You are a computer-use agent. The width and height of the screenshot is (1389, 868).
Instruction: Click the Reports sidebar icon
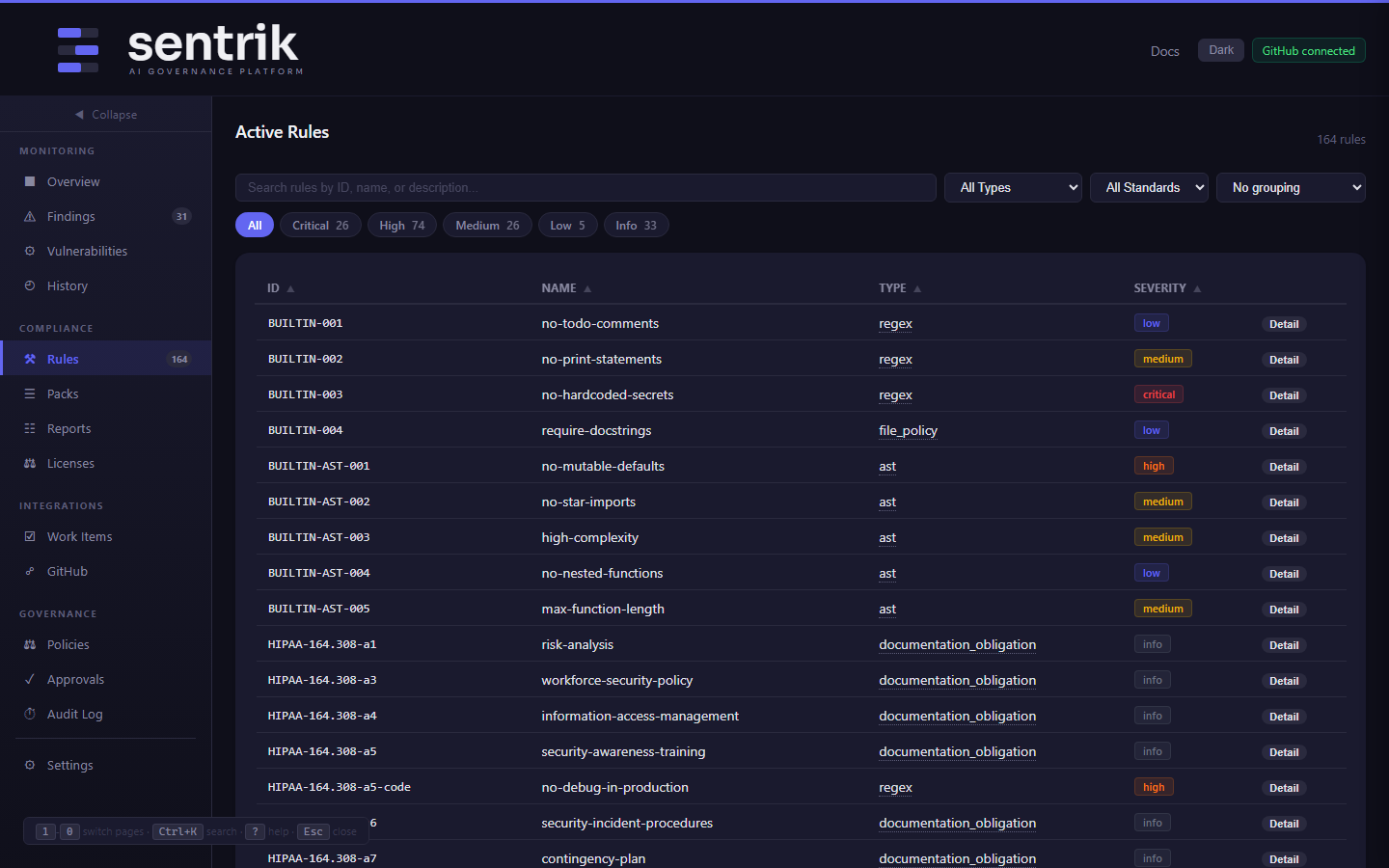30,428
